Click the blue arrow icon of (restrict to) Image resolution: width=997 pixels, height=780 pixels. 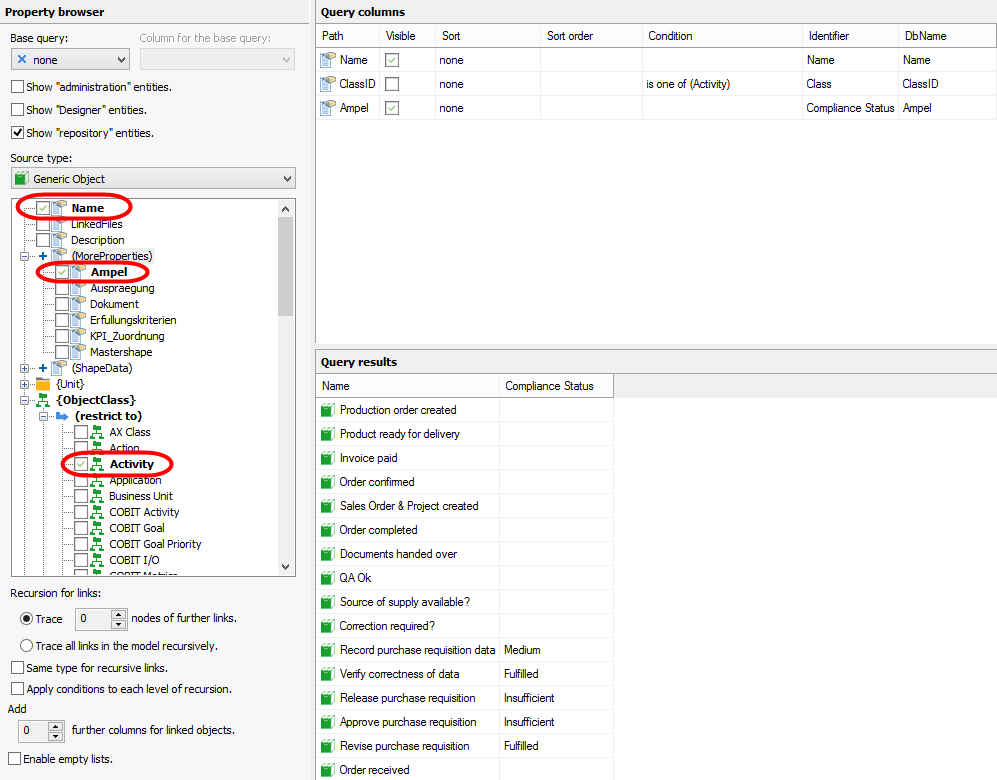click(62, 416)
